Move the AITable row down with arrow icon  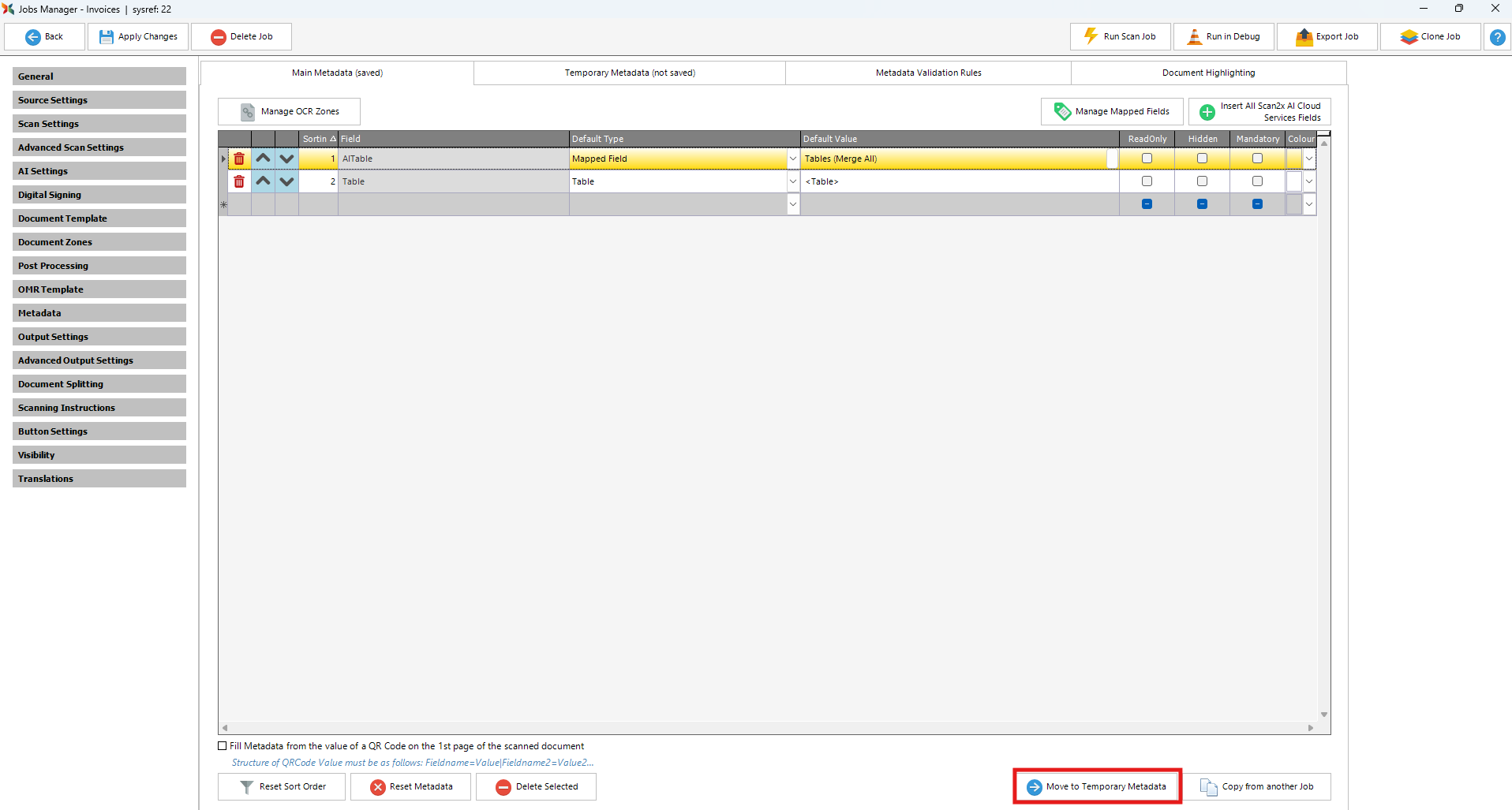pyautogui.click(x=286, y=159)
